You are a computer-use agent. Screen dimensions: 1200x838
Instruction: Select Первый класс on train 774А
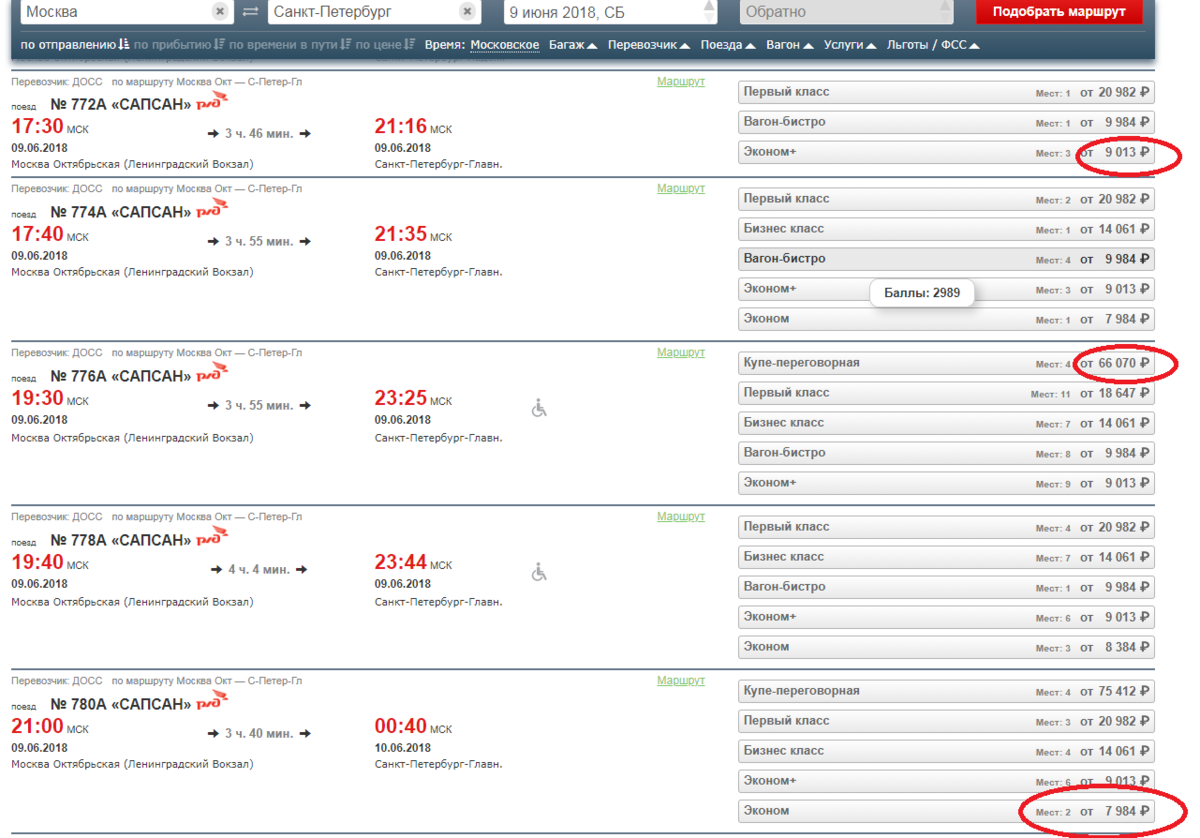coord(946,199)
